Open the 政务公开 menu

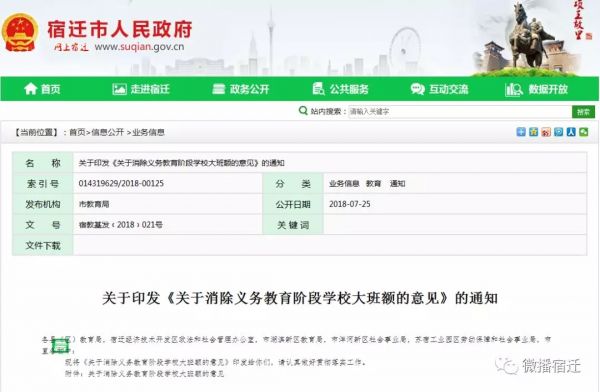pyautogui.click(x=241, y=89)
